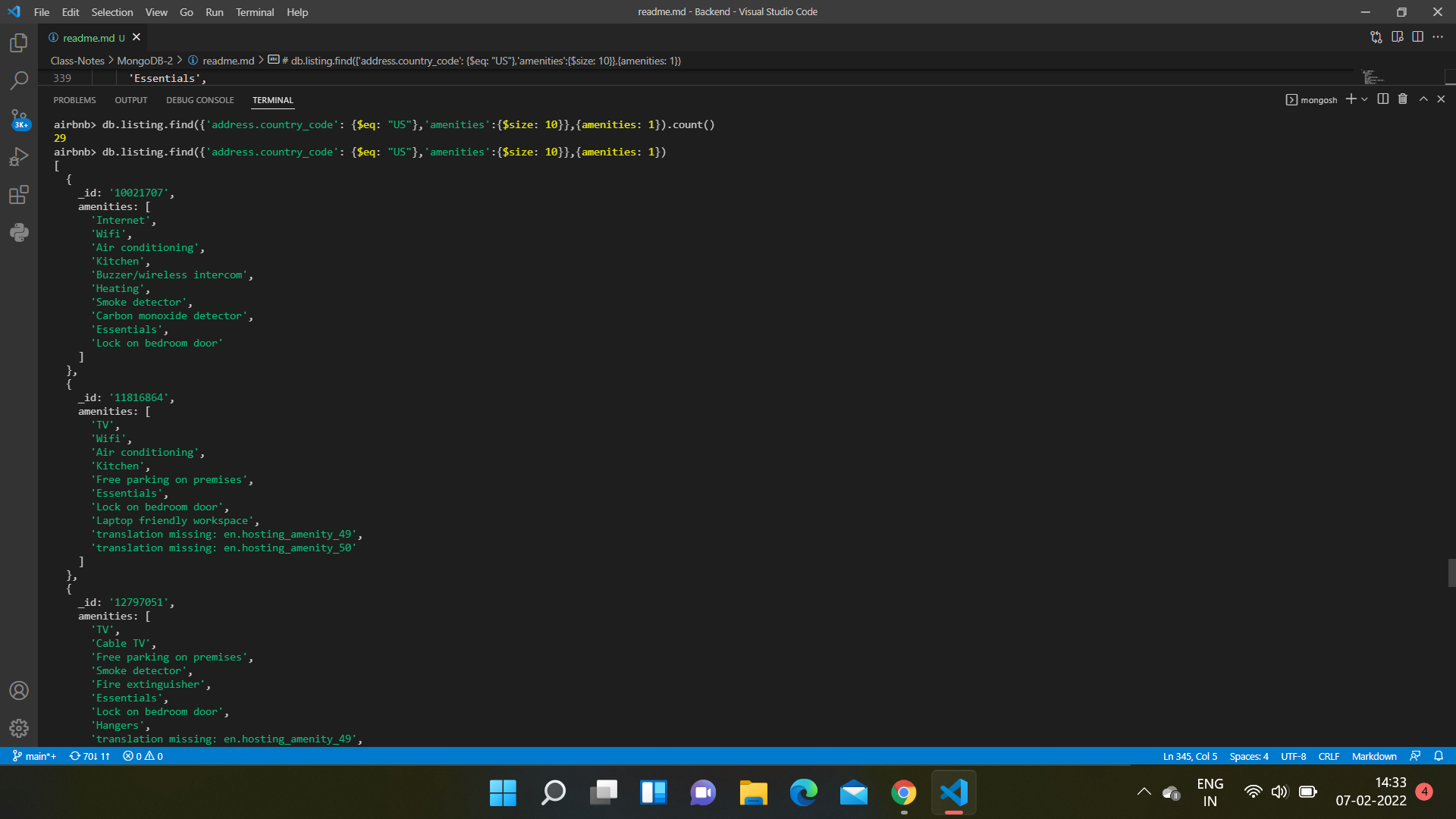Open editor more actions ellipsis menu

(x=1439, y=36)
